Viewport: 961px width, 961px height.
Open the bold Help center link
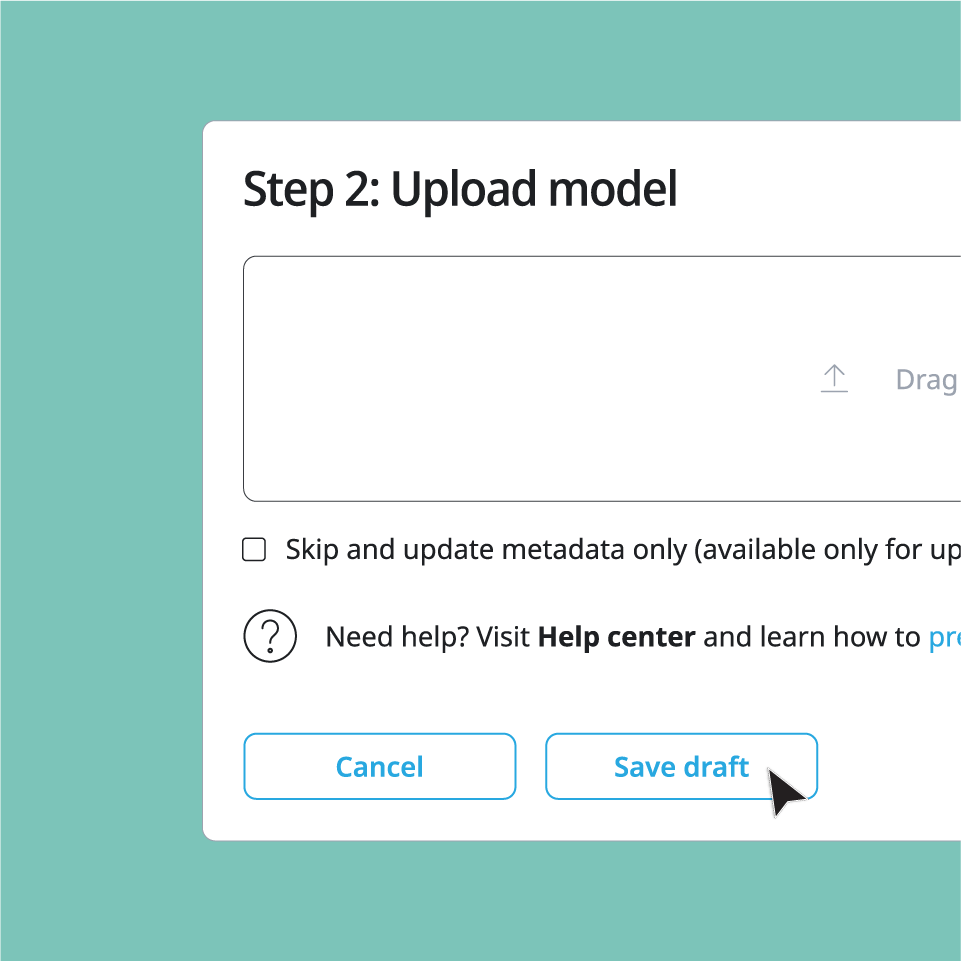tap(616, 637)
